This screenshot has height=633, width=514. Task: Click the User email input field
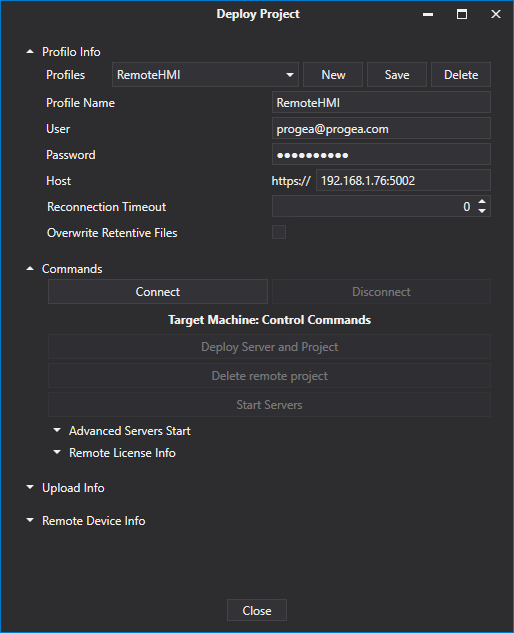[x=381, y=129]
